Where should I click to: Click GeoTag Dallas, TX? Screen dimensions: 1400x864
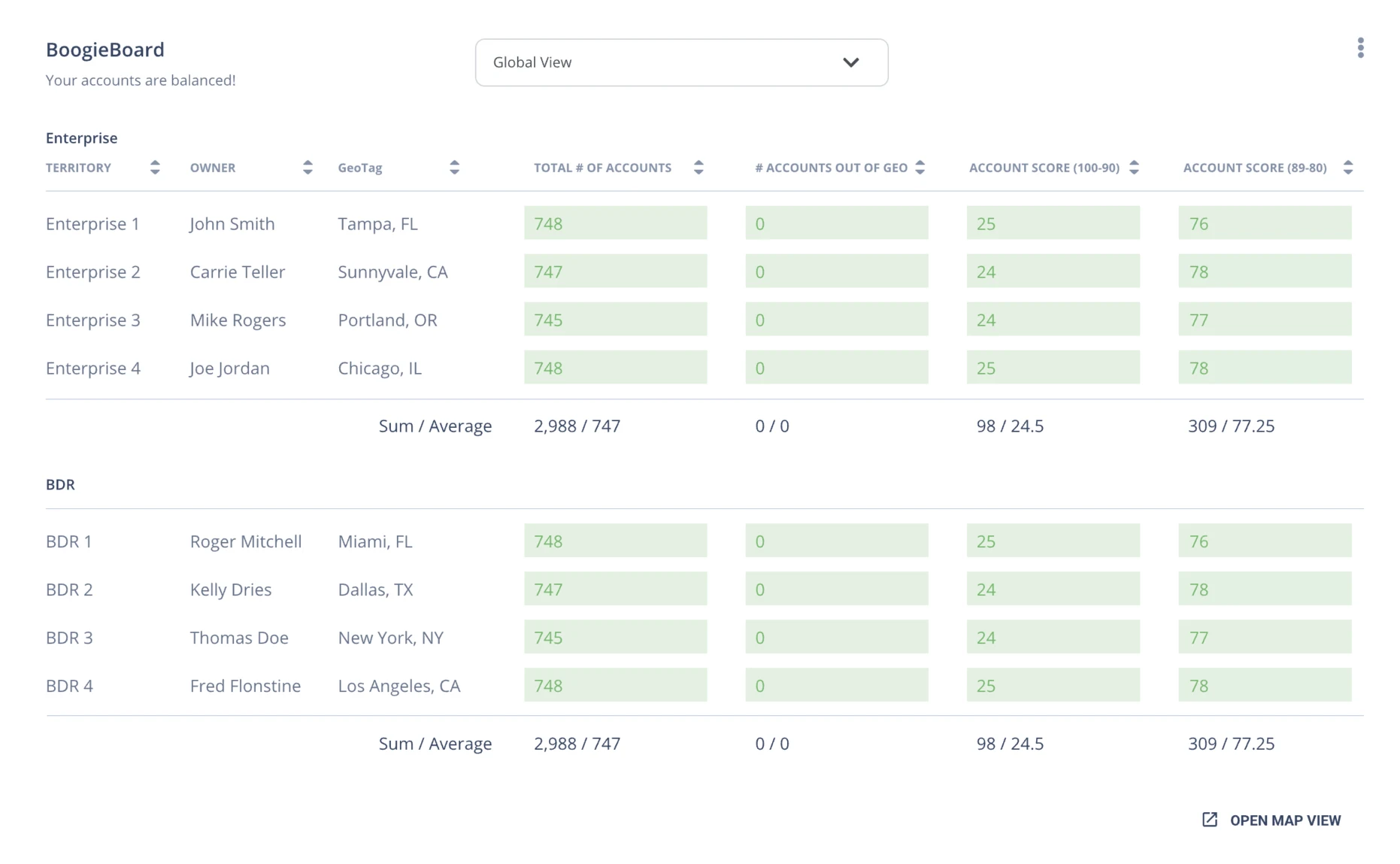(x=375, y=589)
